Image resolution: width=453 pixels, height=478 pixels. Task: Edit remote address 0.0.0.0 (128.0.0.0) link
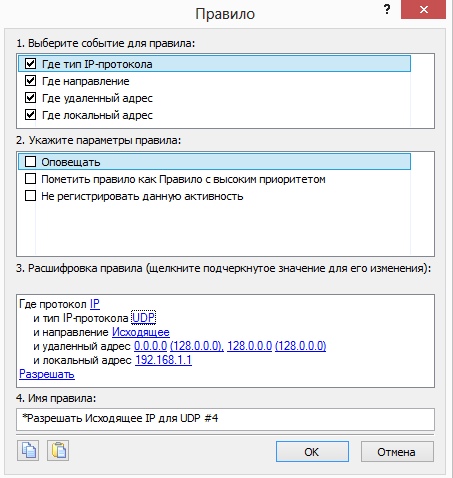click(179, 346)
